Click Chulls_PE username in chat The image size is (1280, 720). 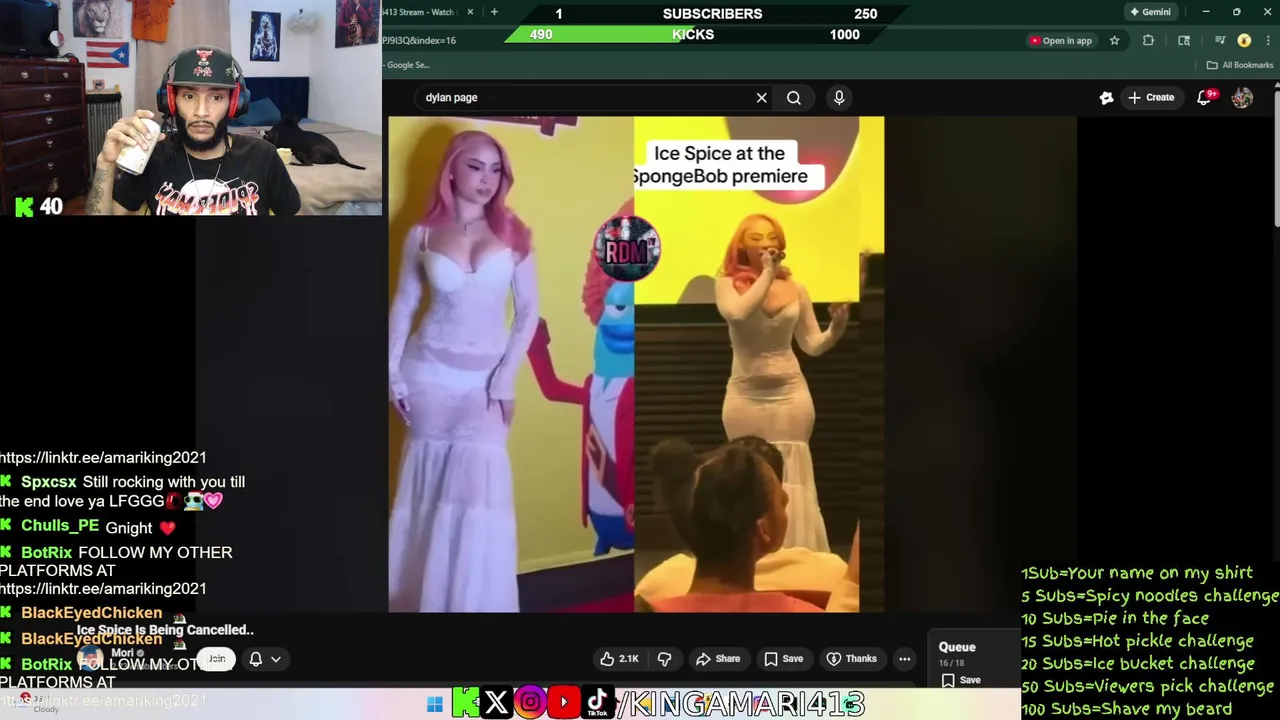(x=60, y=526)
